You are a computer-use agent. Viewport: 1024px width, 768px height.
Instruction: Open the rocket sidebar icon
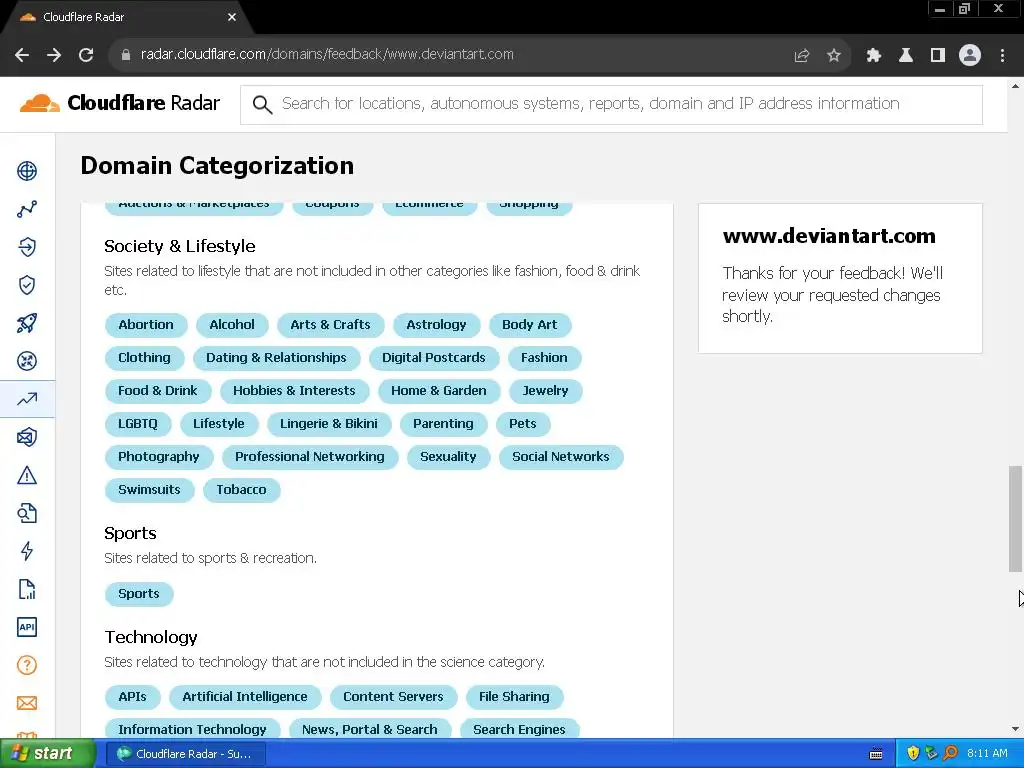27,323
